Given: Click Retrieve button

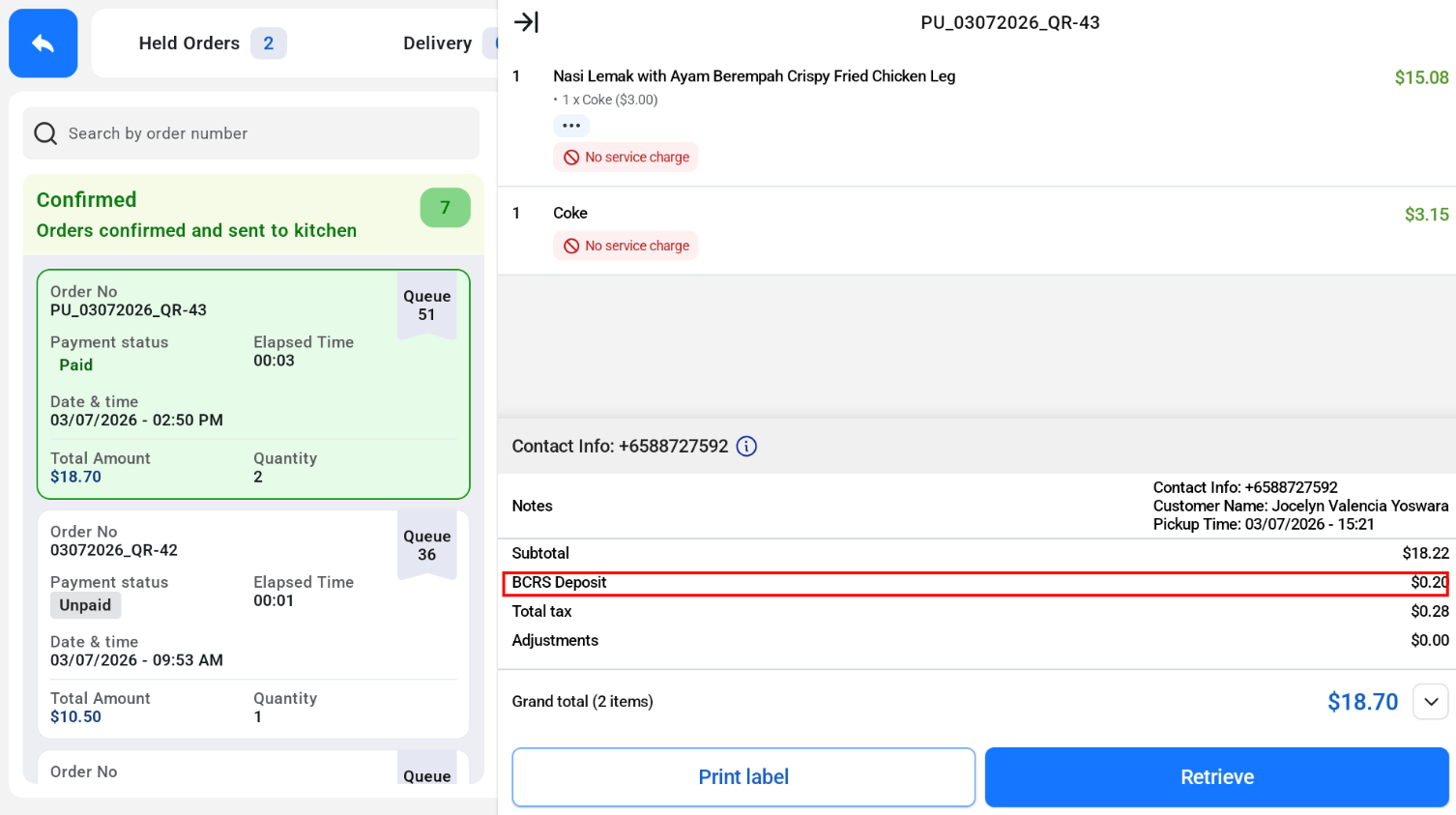Looking at the screenshot, I should 1217,777.
